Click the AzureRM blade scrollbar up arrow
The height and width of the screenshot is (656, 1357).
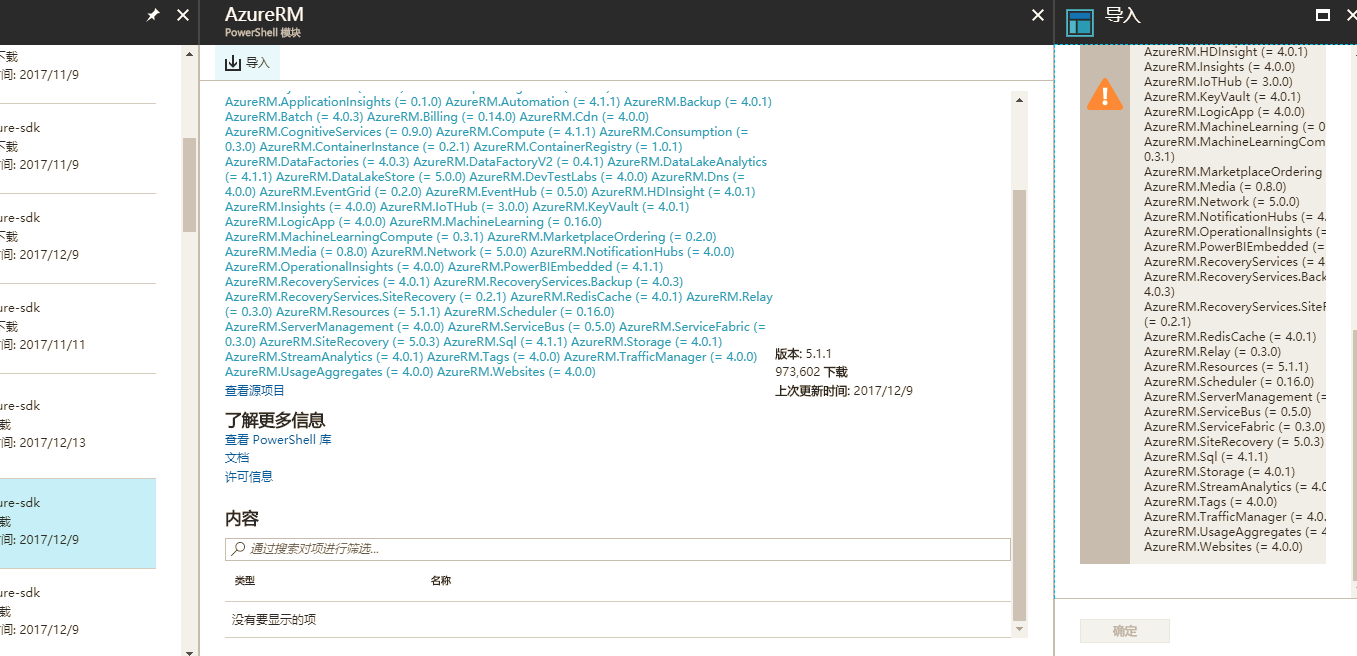(x=1019, y=100)
